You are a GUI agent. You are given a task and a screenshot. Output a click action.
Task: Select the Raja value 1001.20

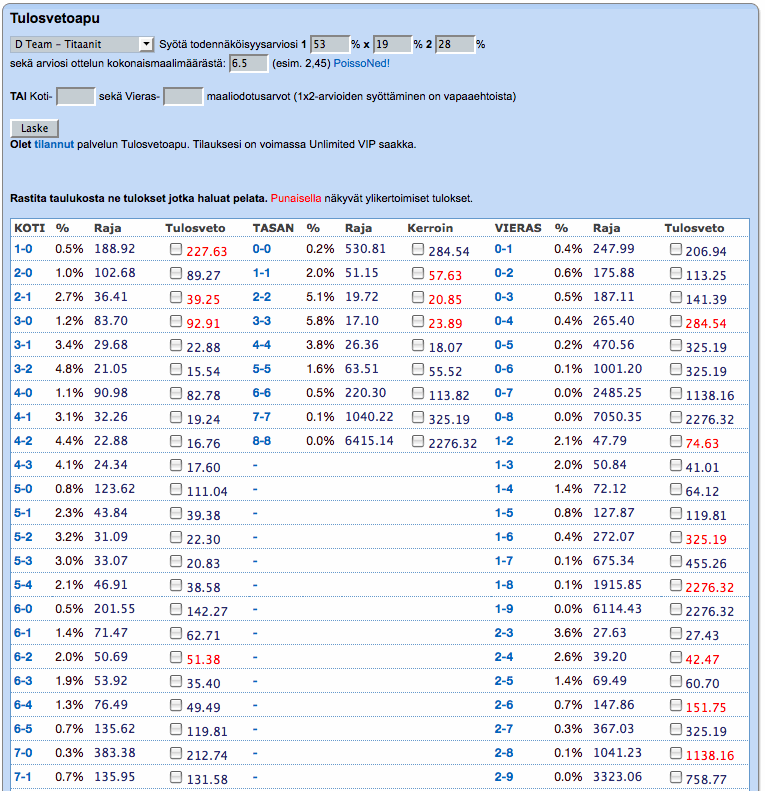[x=617, y=369]
